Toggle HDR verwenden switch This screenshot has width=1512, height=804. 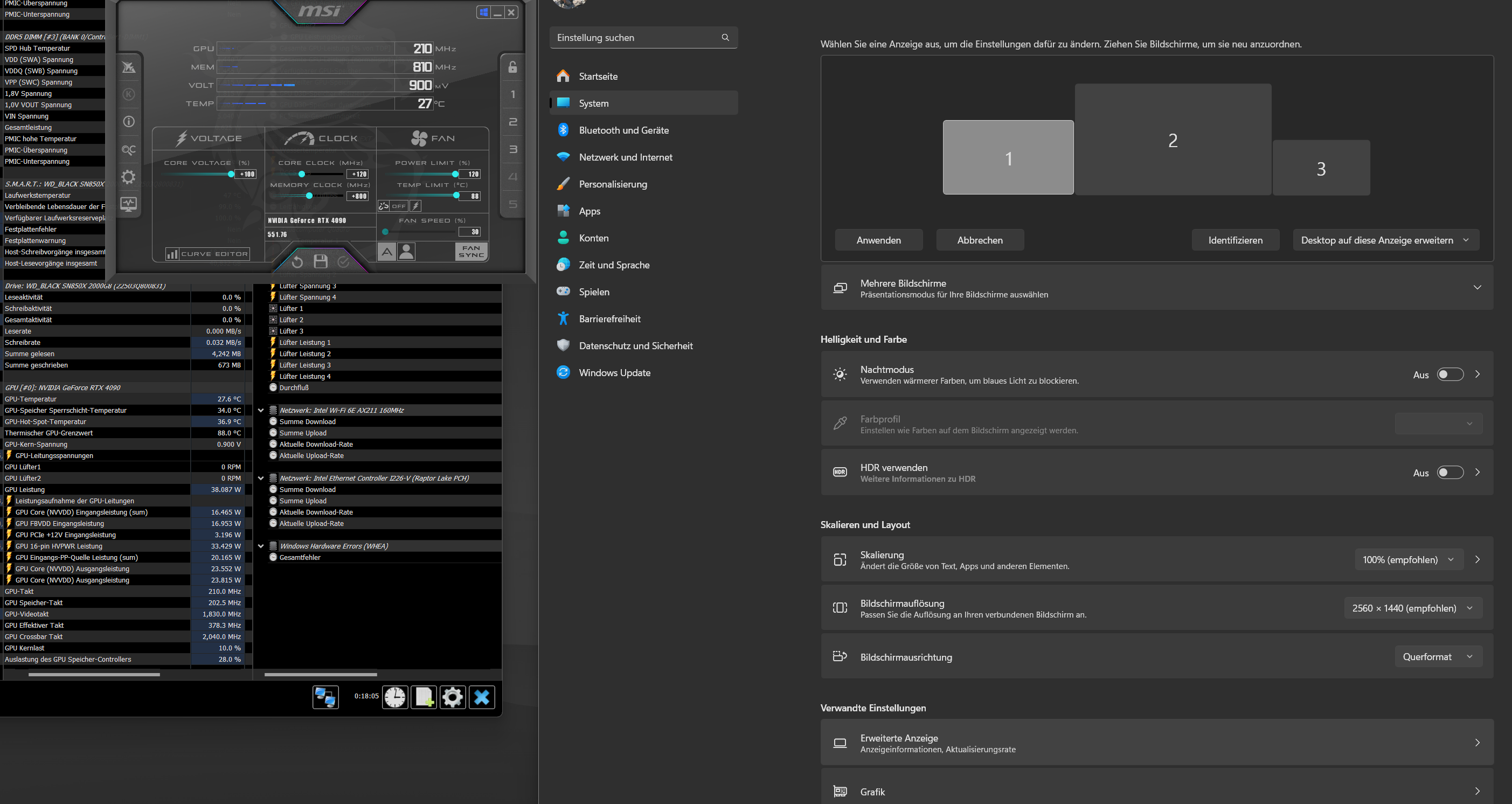(1450, 473)
